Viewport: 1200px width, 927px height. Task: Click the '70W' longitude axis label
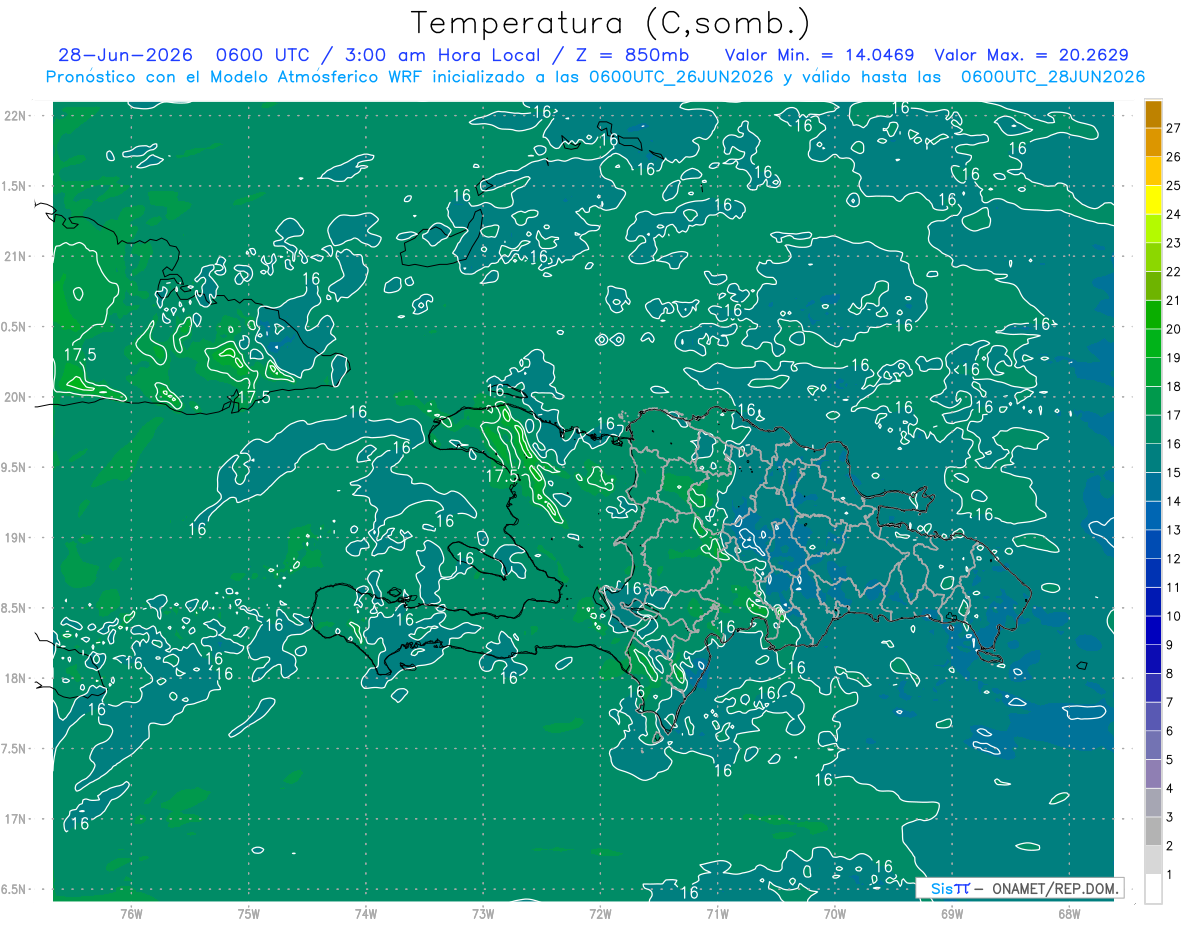pos(835,913)
